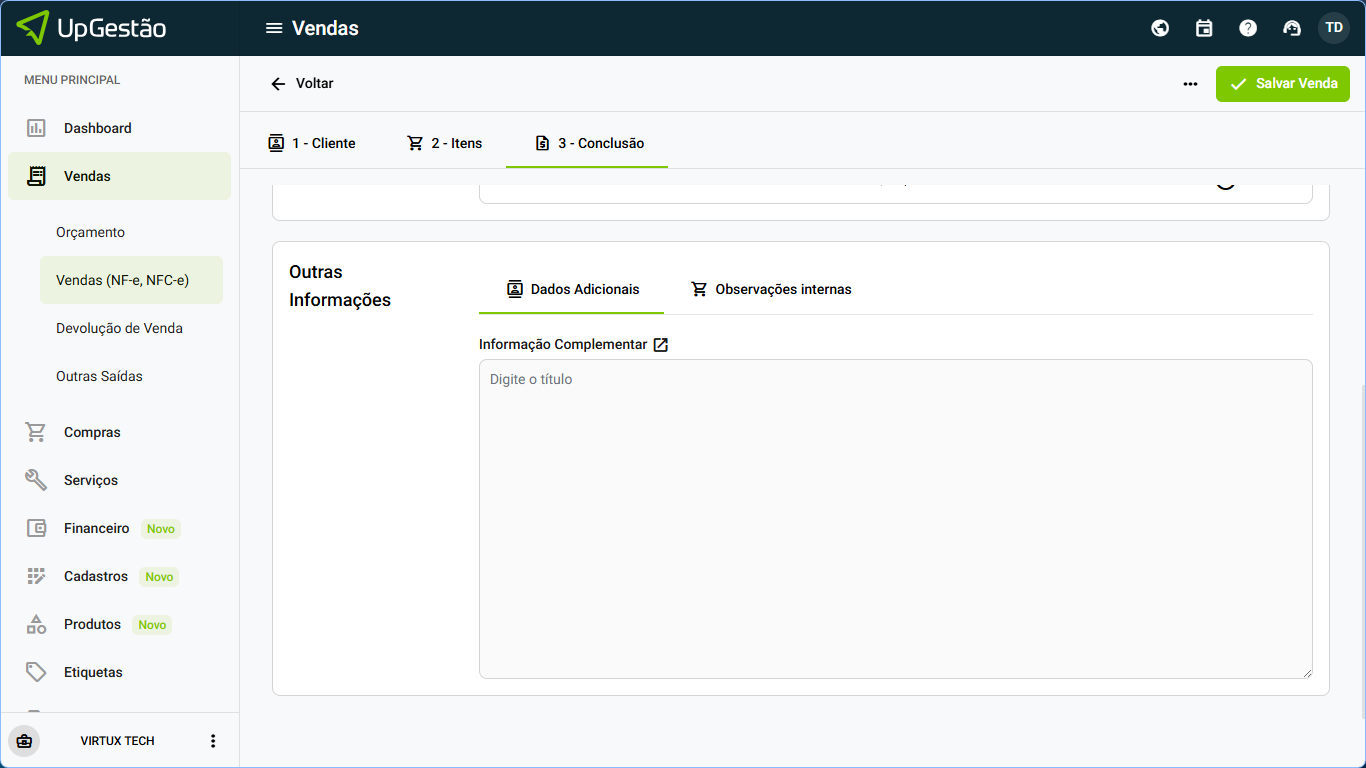Open Informação Complementar expand icon
The height and width of the screenshot is (768, 1366).
[x=661, y=344]
